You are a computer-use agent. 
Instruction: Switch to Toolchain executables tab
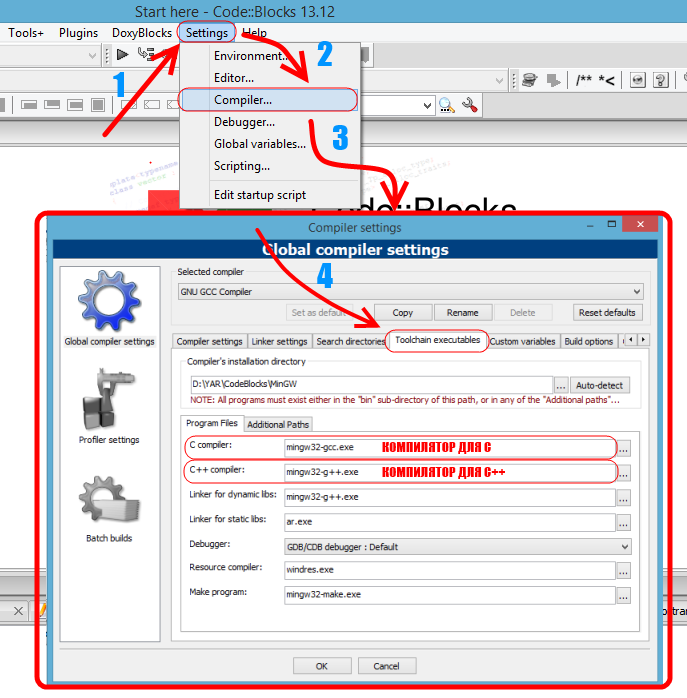pyautogui.click(x=437, y=340)
